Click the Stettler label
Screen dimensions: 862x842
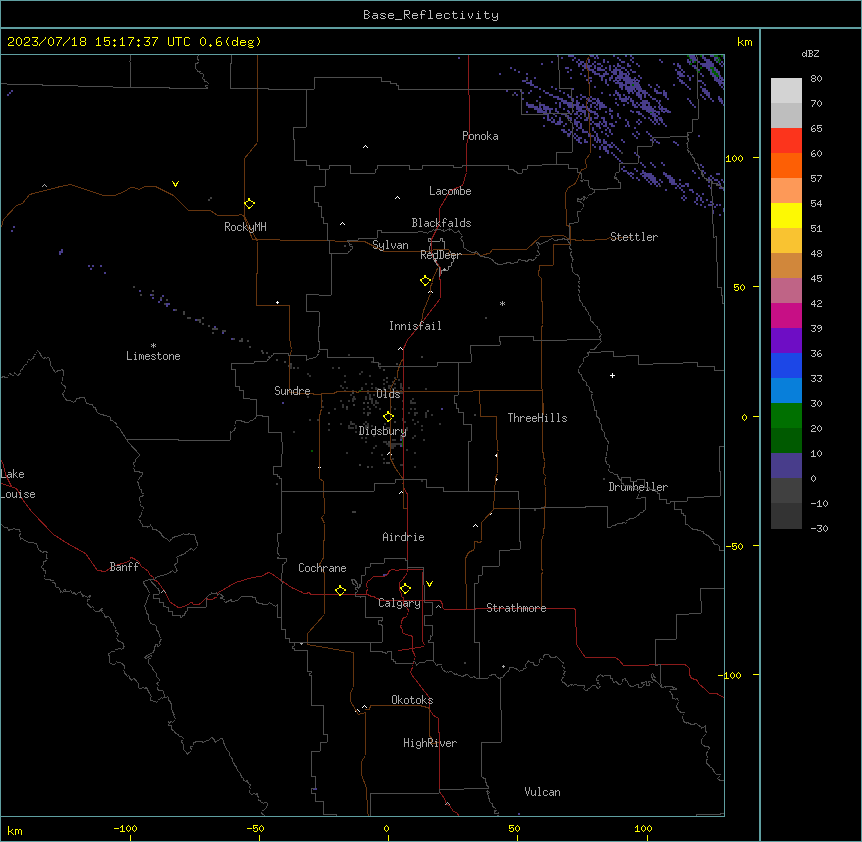[634, 237]
